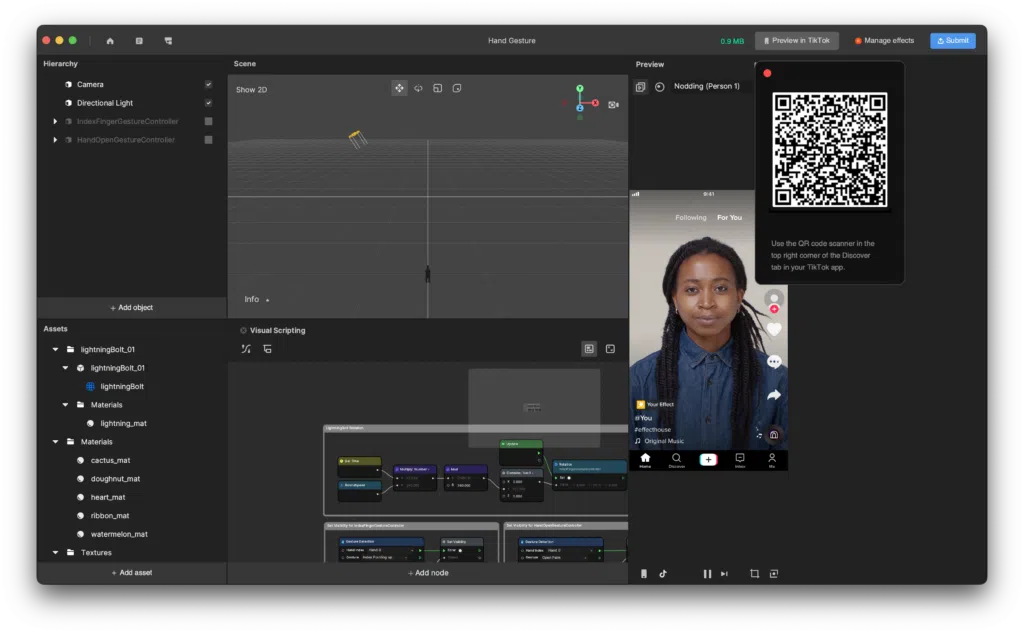This screenshot has height=633, width=1024.
Task: Open the feedback icon in the top bar
Action: (168, 40)
